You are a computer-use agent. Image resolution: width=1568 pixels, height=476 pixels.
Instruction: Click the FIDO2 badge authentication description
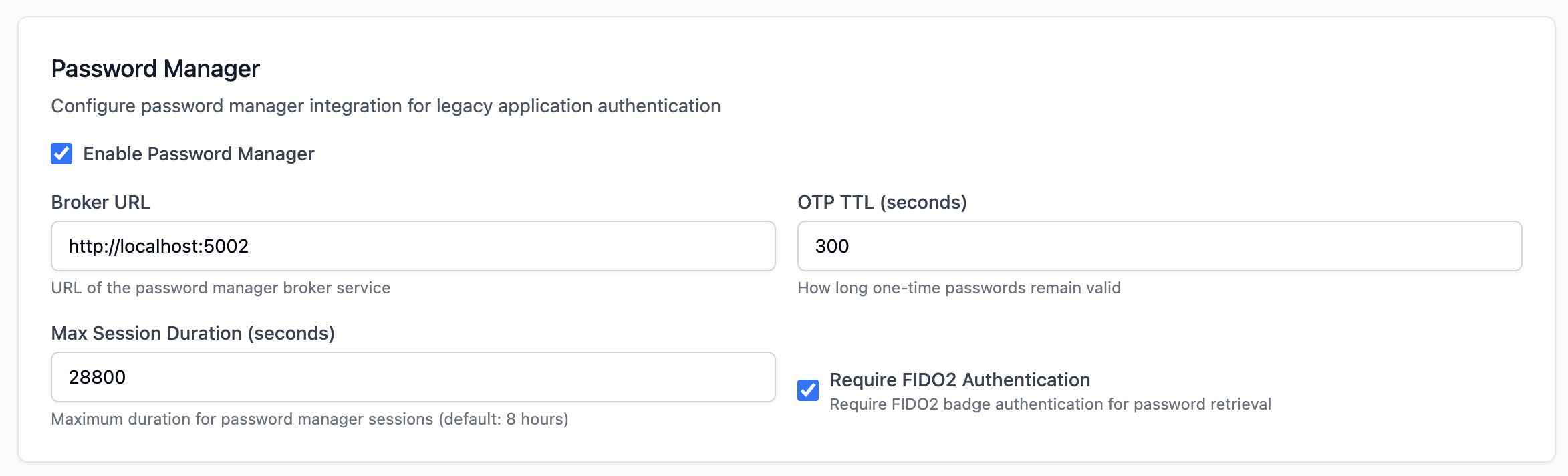[1050, 404]
